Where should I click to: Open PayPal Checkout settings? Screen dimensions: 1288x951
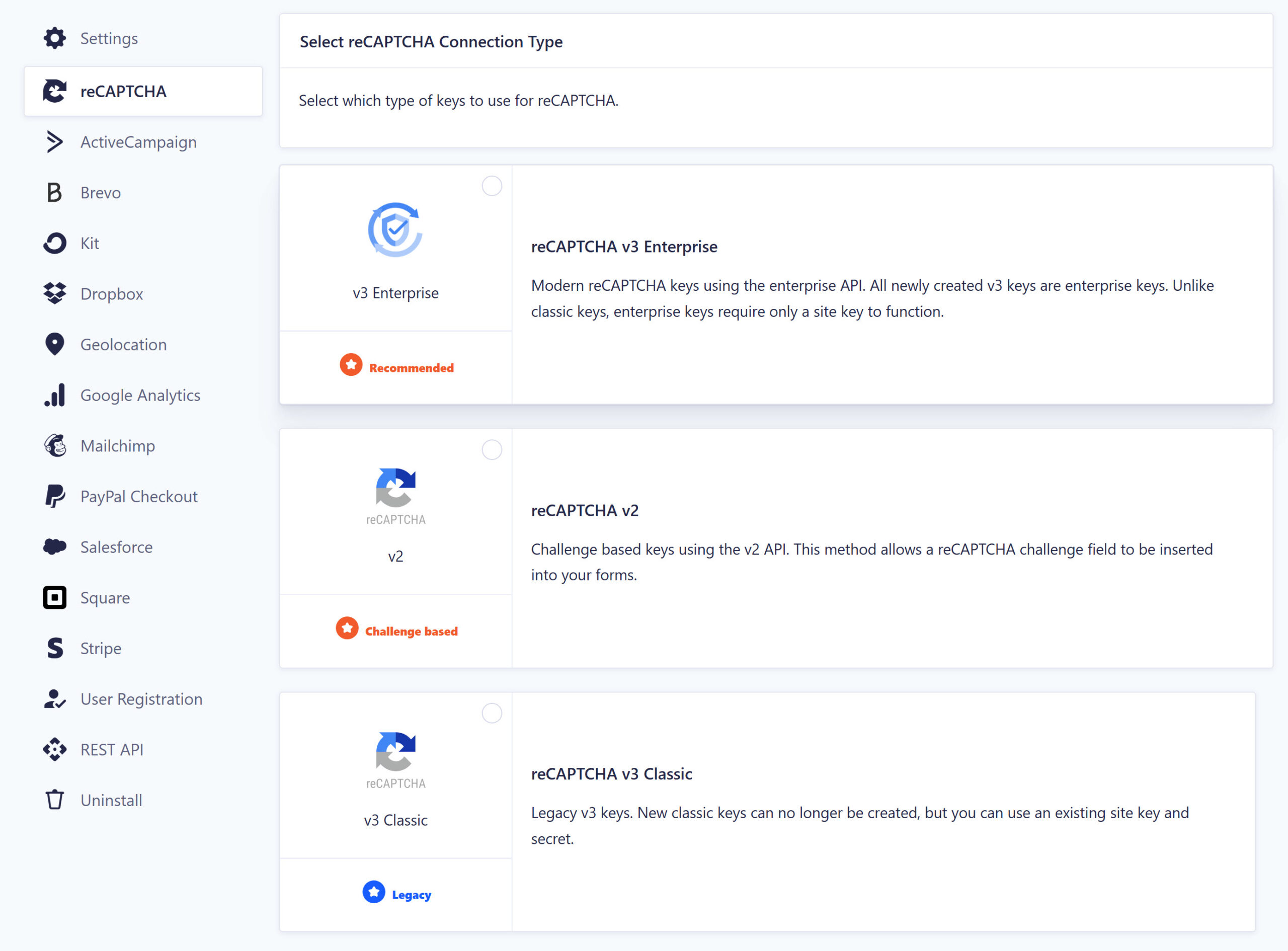click(143, 496)
